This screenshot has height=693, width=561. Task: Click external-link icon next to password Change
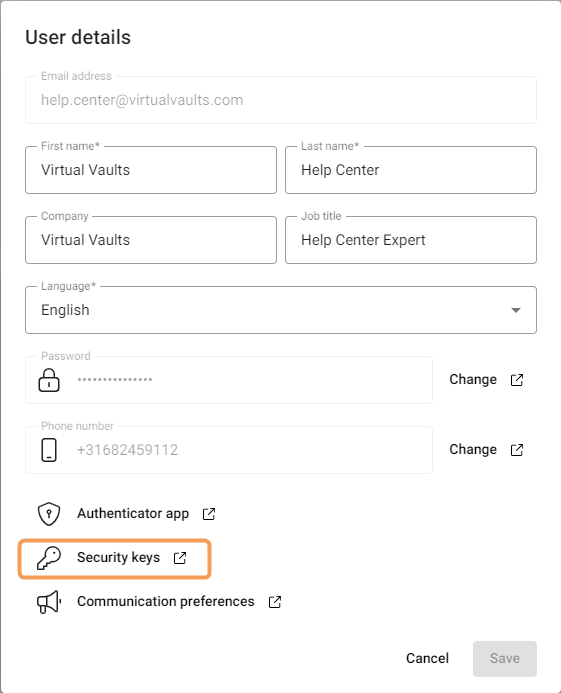(517, 380)
